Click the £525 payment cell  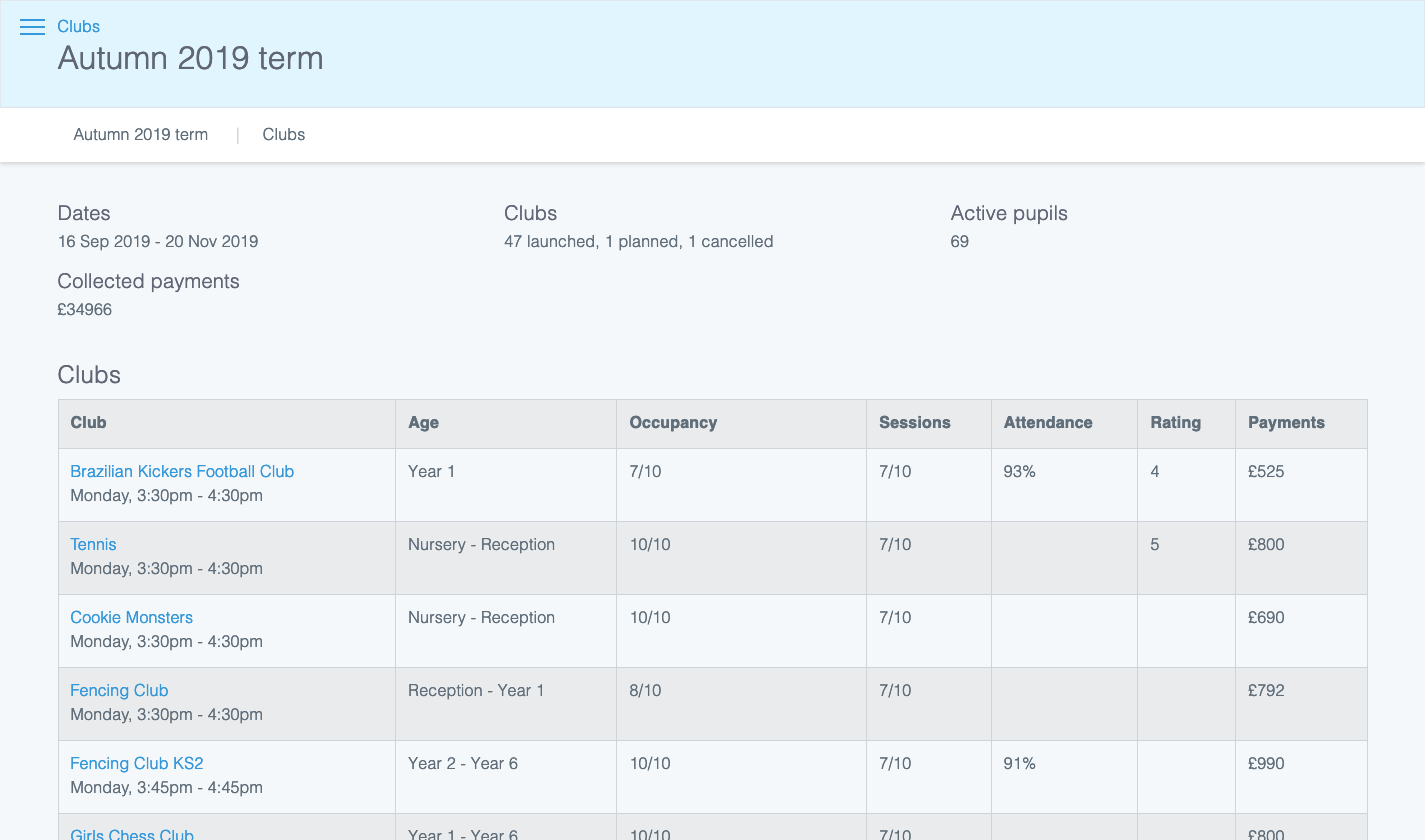(x=1266, y=472)
